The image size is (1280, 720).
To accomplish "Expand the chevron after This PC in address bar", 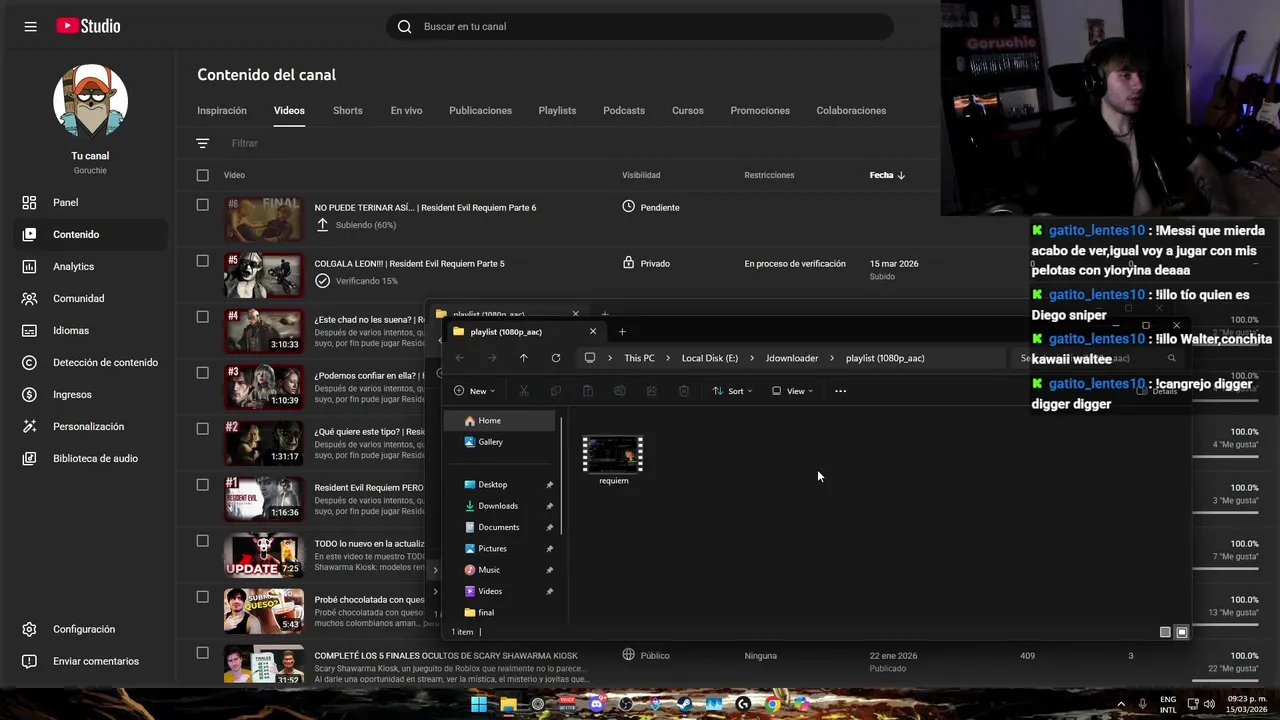I will click(668, 358).
